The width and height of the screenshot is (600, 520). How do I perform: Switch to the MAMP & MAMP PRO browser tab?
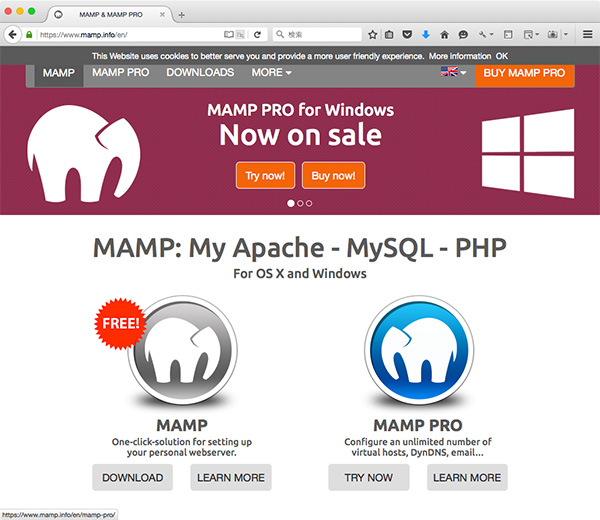[x=111, y=15]
